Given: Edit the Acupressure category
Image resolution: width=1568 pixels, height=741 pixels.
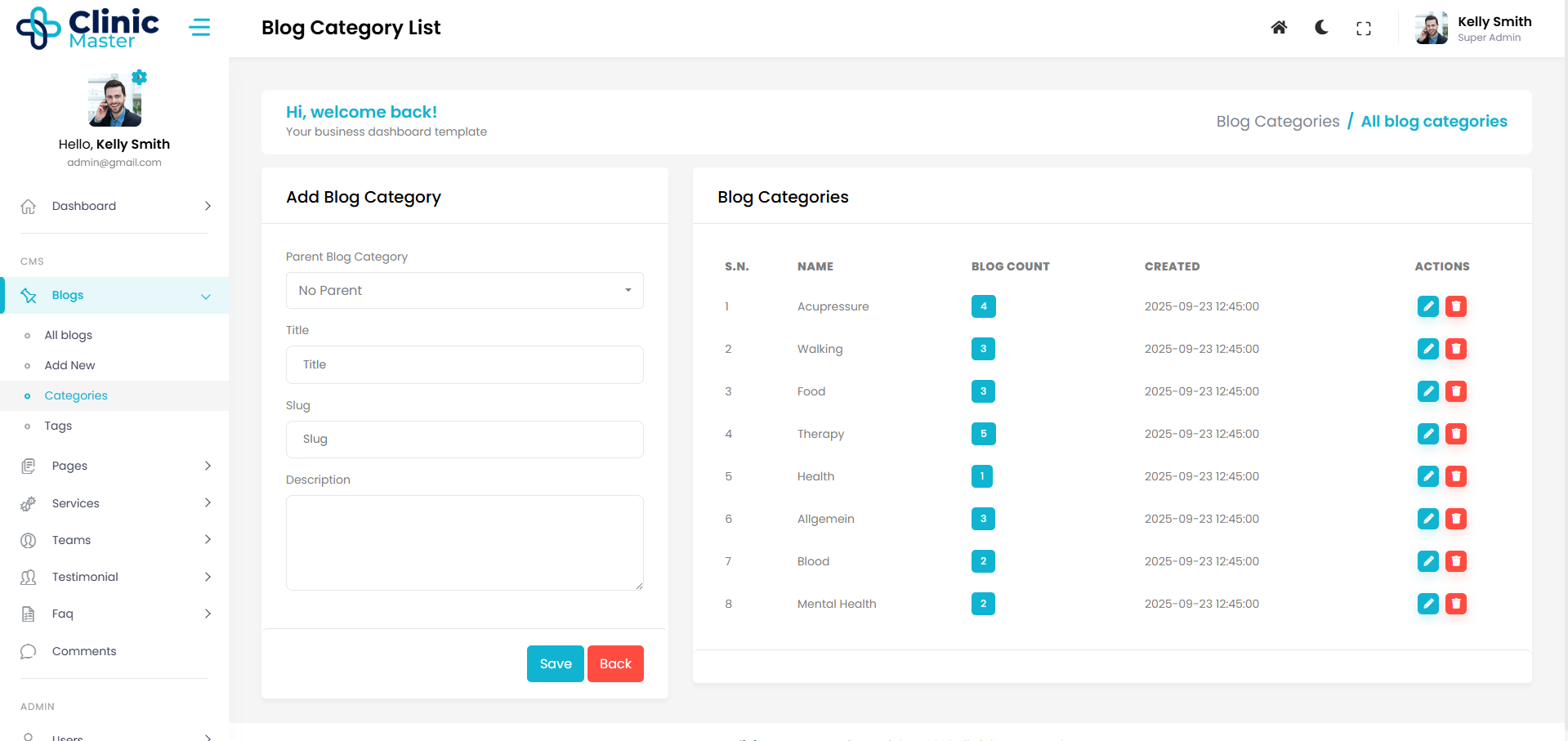Looking at the screenshot, I should pyautogui.click(x=1427, y=306).
